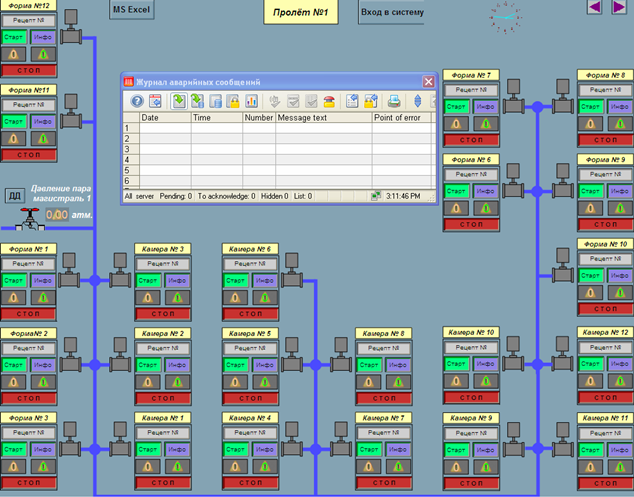The width and height of the screenshot is (634, 497).
Task: Click the Вход в систему button
Action: click(392, 13)
